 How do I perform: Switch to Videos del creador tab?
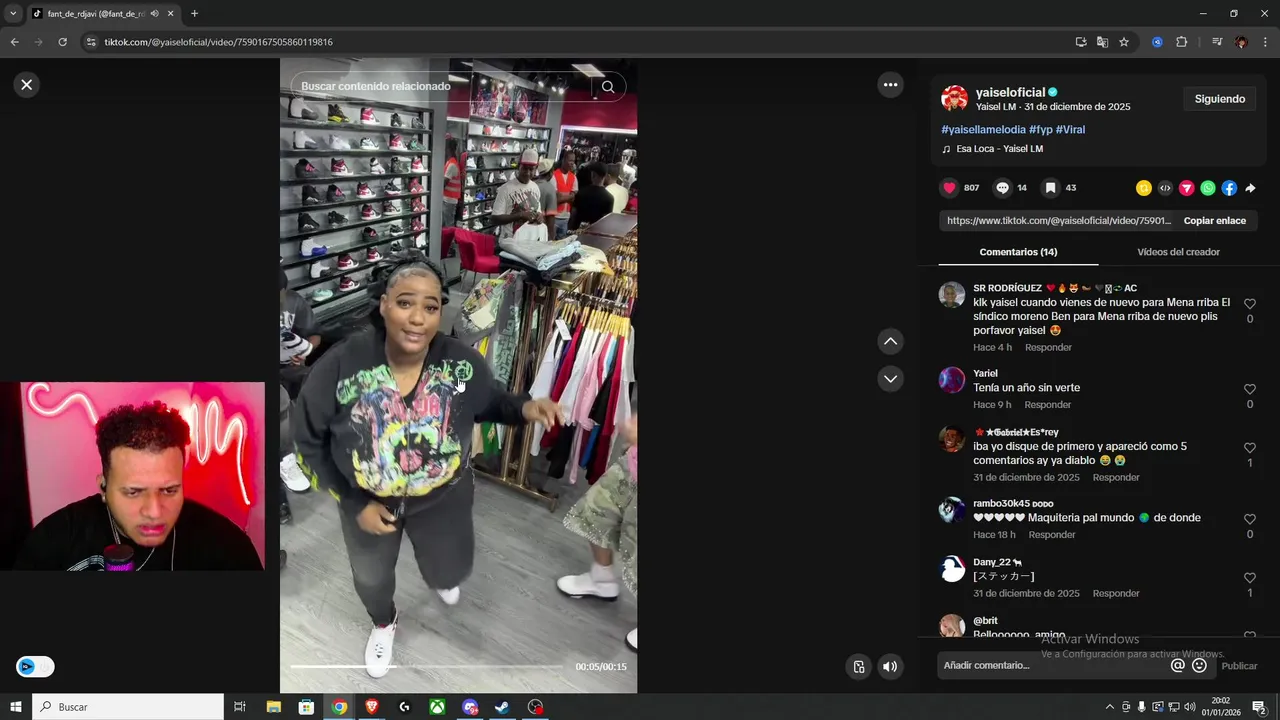(x=1178, y=252)
